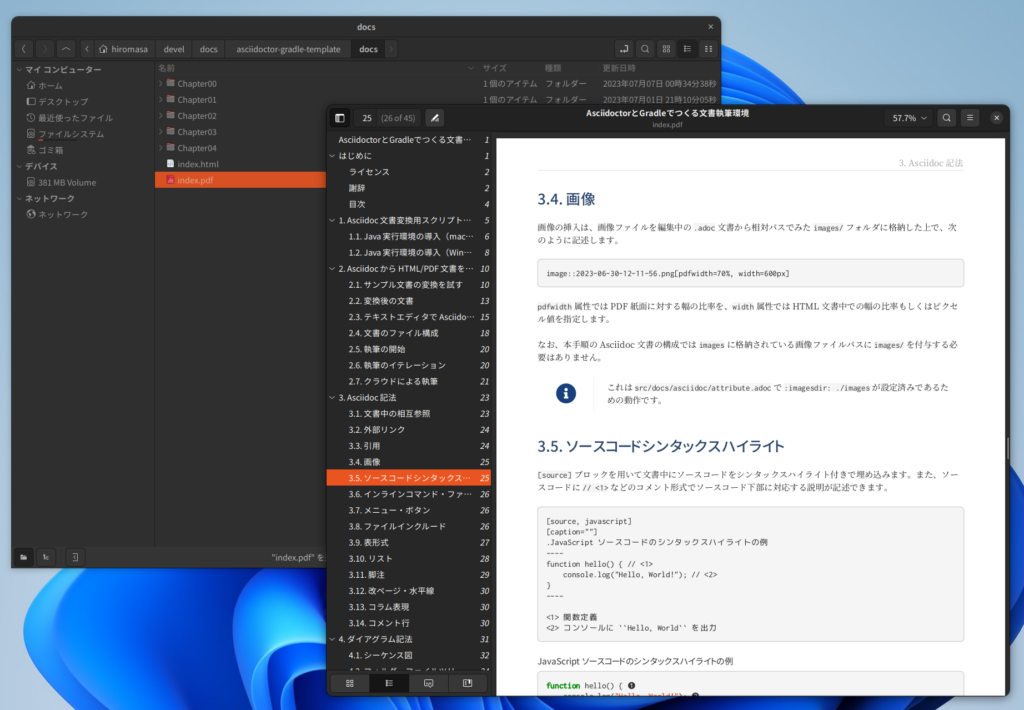Expand the Chapter04 folder

tap(161, 148)
